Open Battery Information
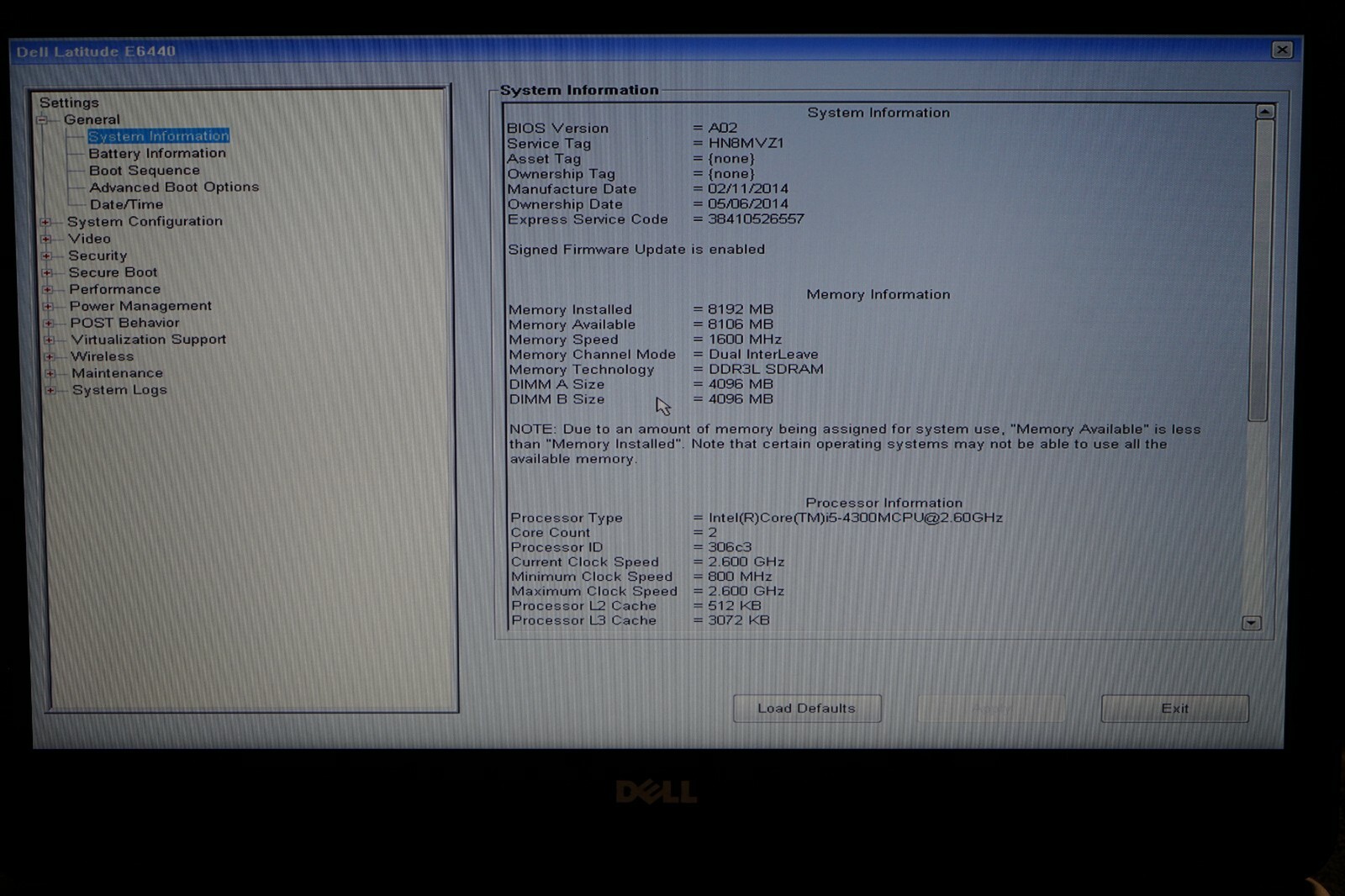 [x=157, y=153]
